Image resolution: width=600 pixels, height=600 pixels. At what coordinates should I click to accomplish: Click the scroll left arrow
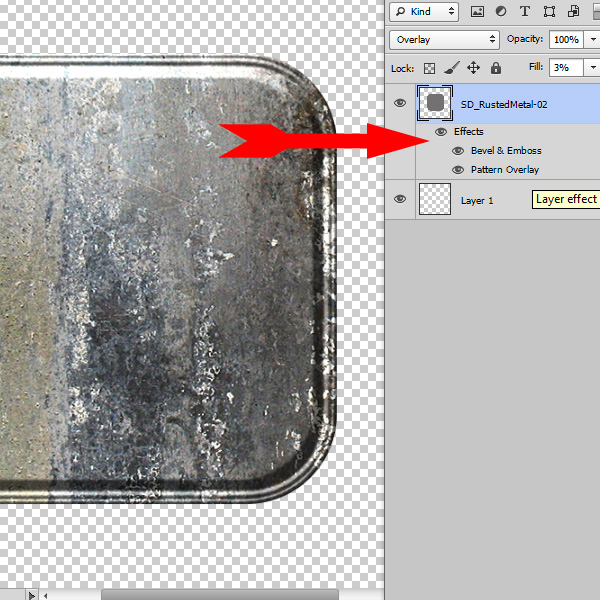(x=46, y=595)
